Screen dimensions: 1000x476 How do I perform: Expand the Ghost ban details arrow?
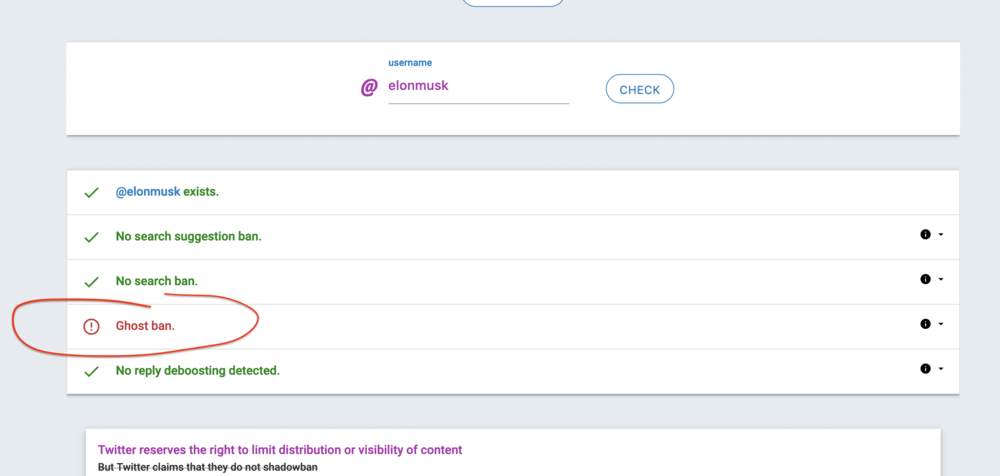tap(941, 324)
